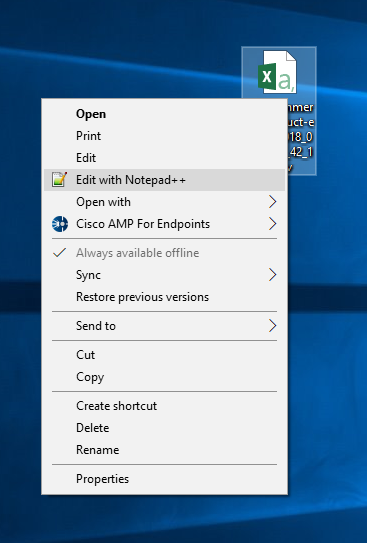367x543 pixels.
Task: Expand the Cisco AMP For Endpoints arrow
Action: tap(272, 224)
